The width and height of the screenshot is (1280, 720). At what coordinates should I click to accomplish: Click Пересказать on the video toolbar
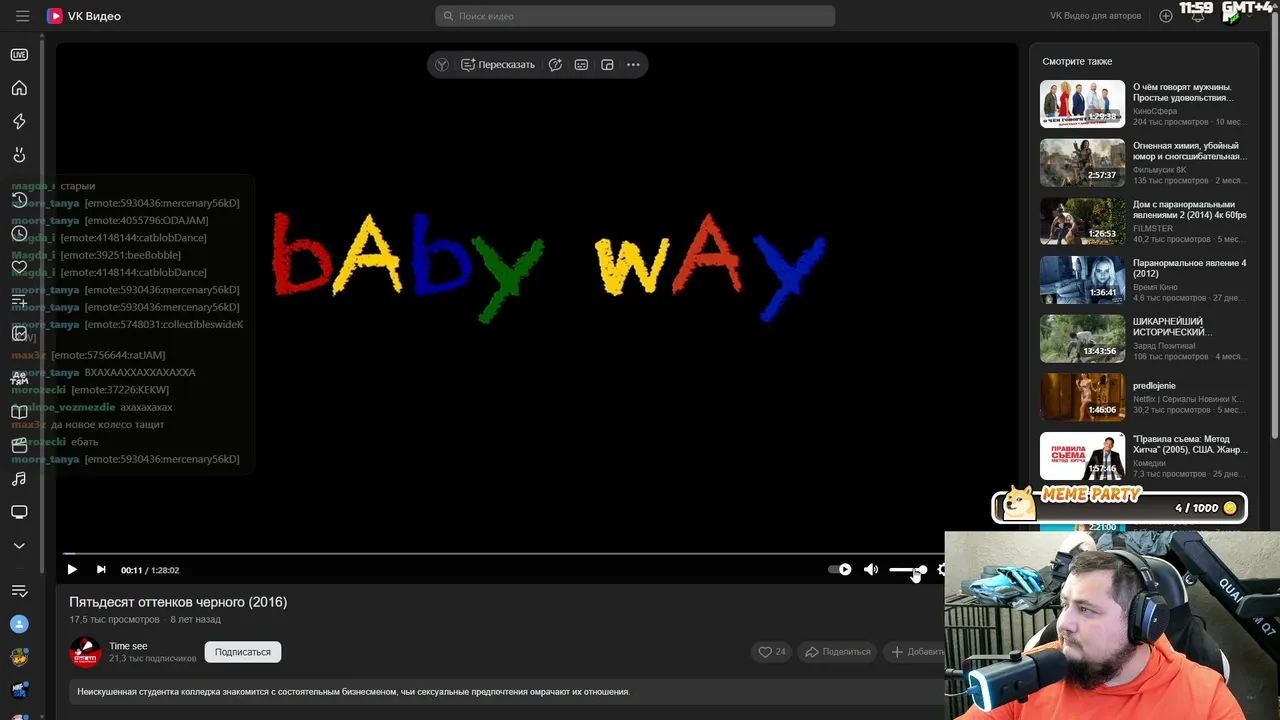tap(498, 65)
